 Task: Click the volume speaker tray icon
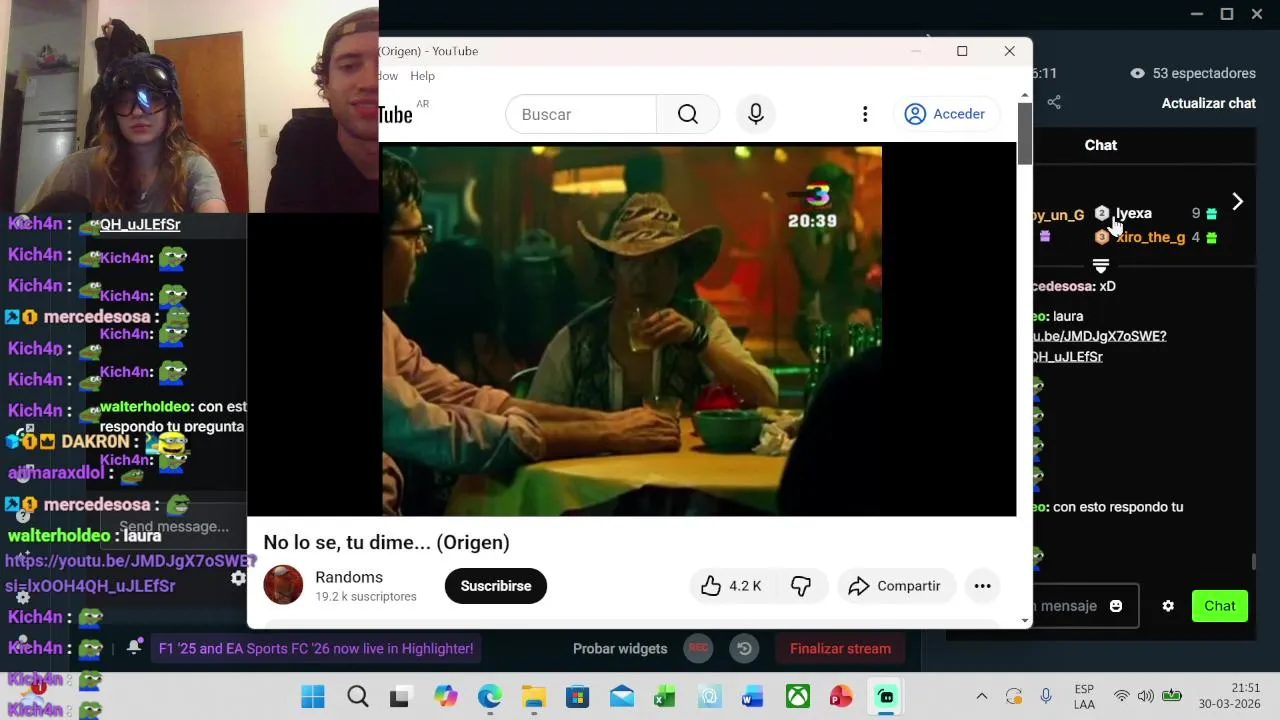[1146, 696]
